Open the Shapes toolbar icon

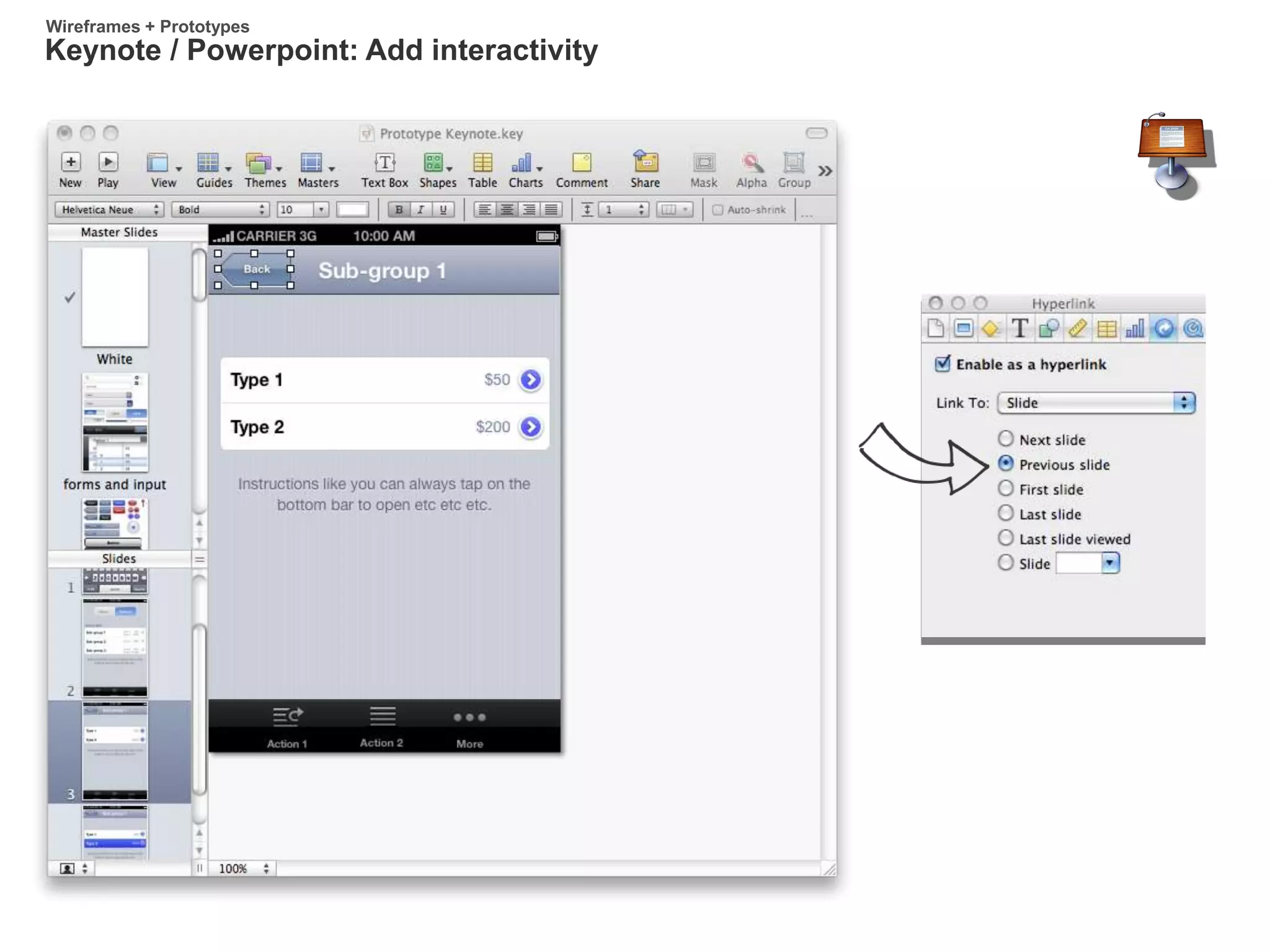433,163
